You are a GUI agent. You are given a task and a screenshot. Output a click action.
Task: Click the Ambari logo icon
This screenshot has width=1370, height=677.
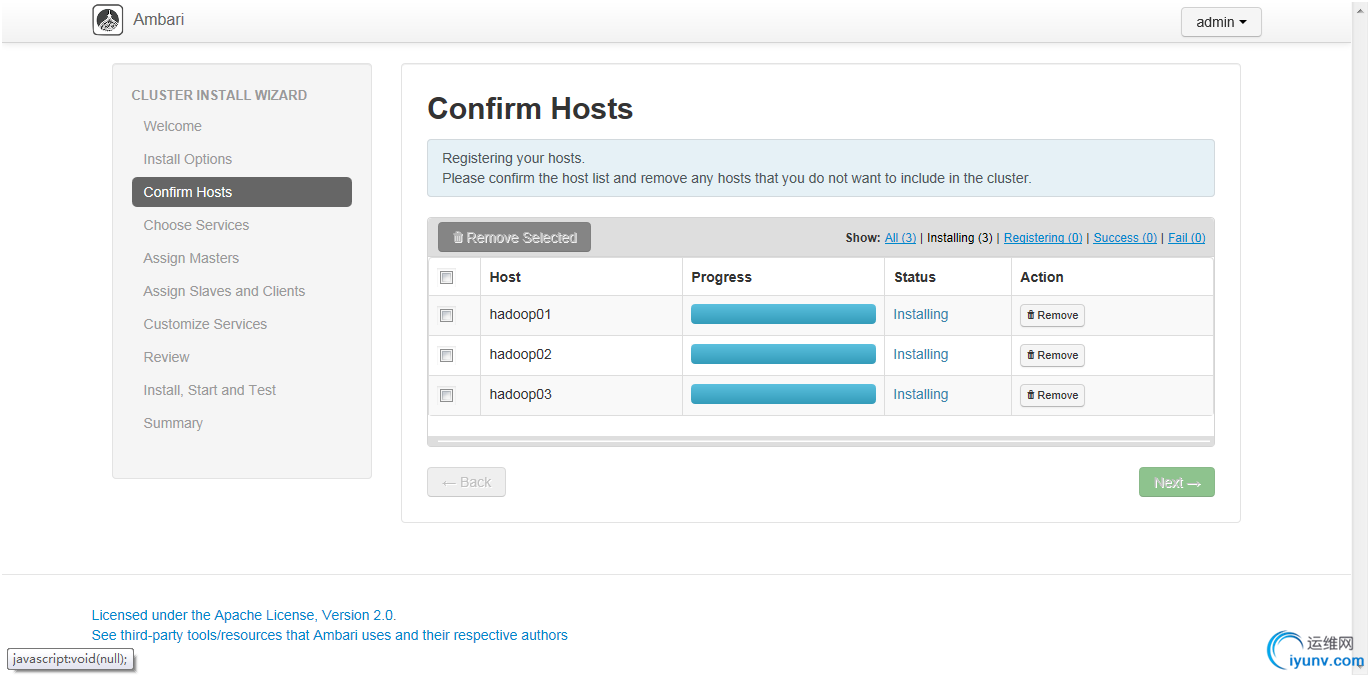click(108, 20)
